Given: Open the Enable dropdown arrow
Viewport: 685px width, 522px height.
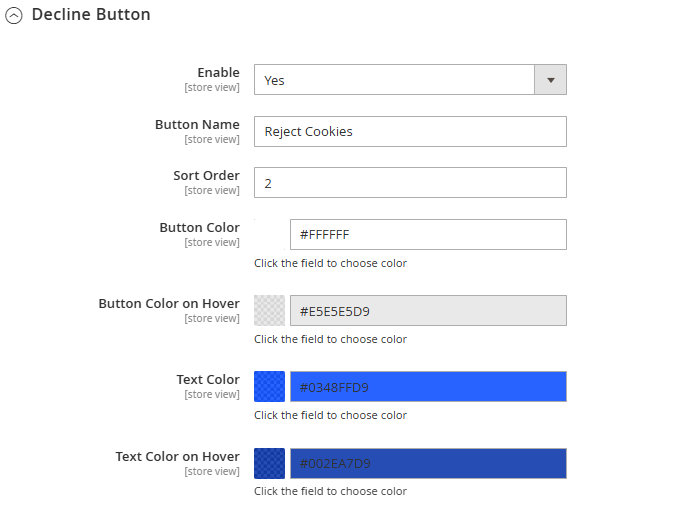Looking at the screenshot, I should [550, 80].
